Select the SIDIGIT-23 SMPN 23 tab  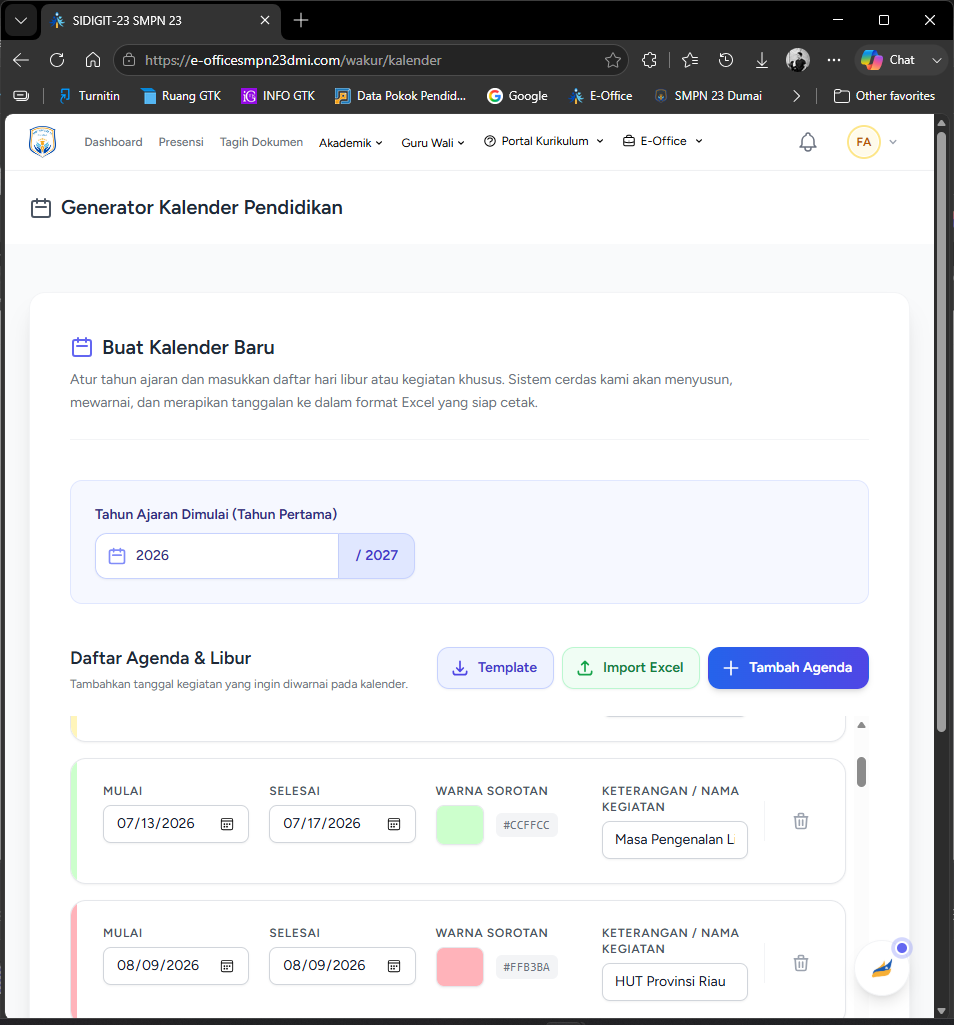pyautogui.click(x=161, y=20)
